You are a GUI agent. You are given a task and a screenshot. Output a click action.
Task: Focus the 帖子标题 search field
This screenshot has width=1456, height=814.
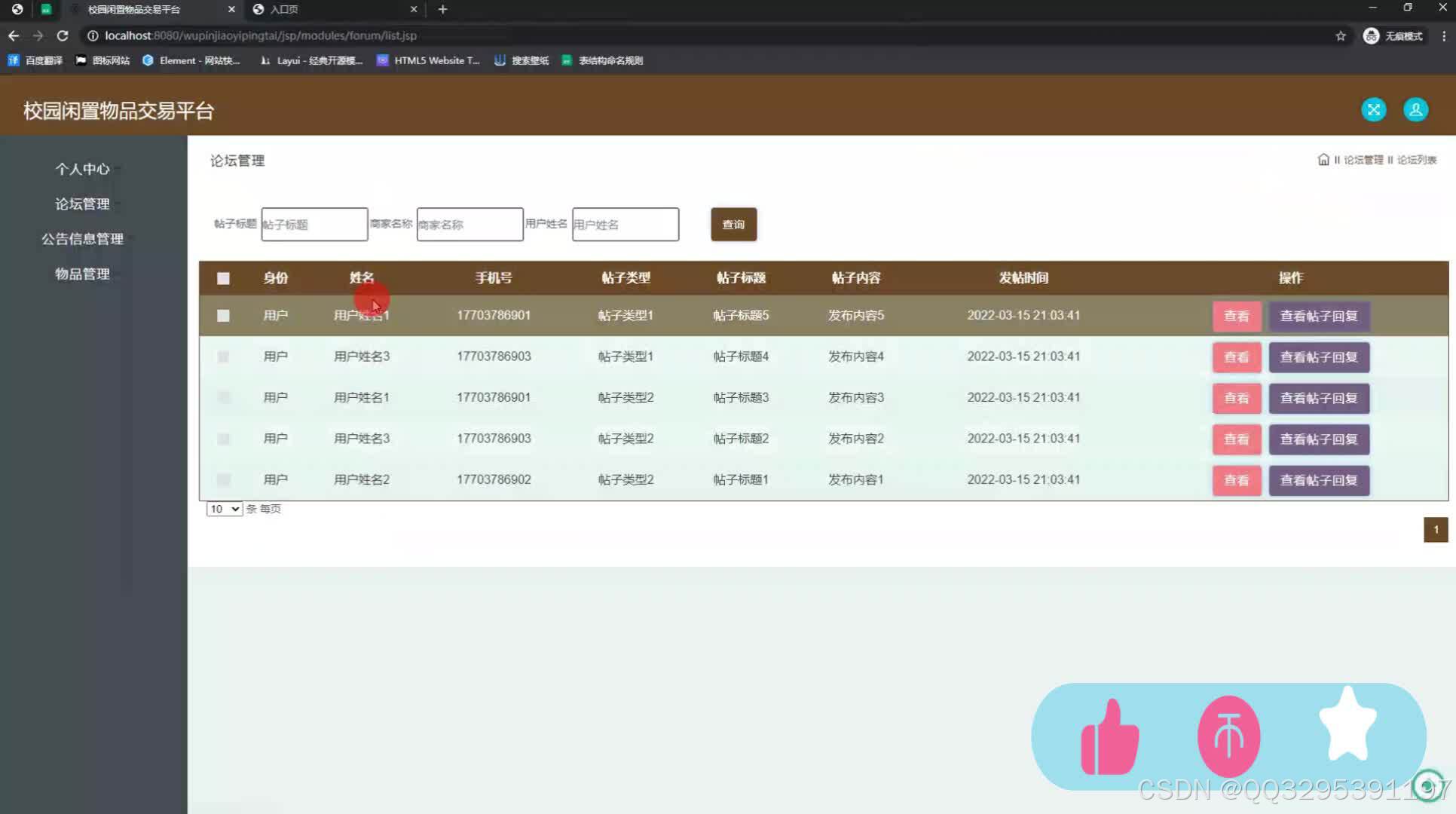point(314,225)
